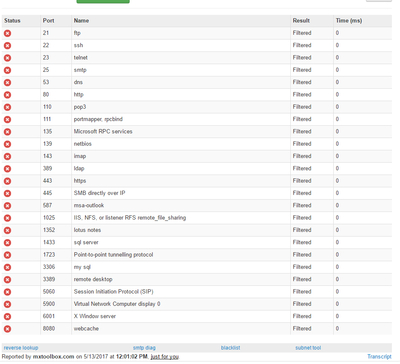Image resolution: width=400 pixels, height=364 pixels.
Task: Click the Filtered result for port 80
Action: [x=302, y=95]
